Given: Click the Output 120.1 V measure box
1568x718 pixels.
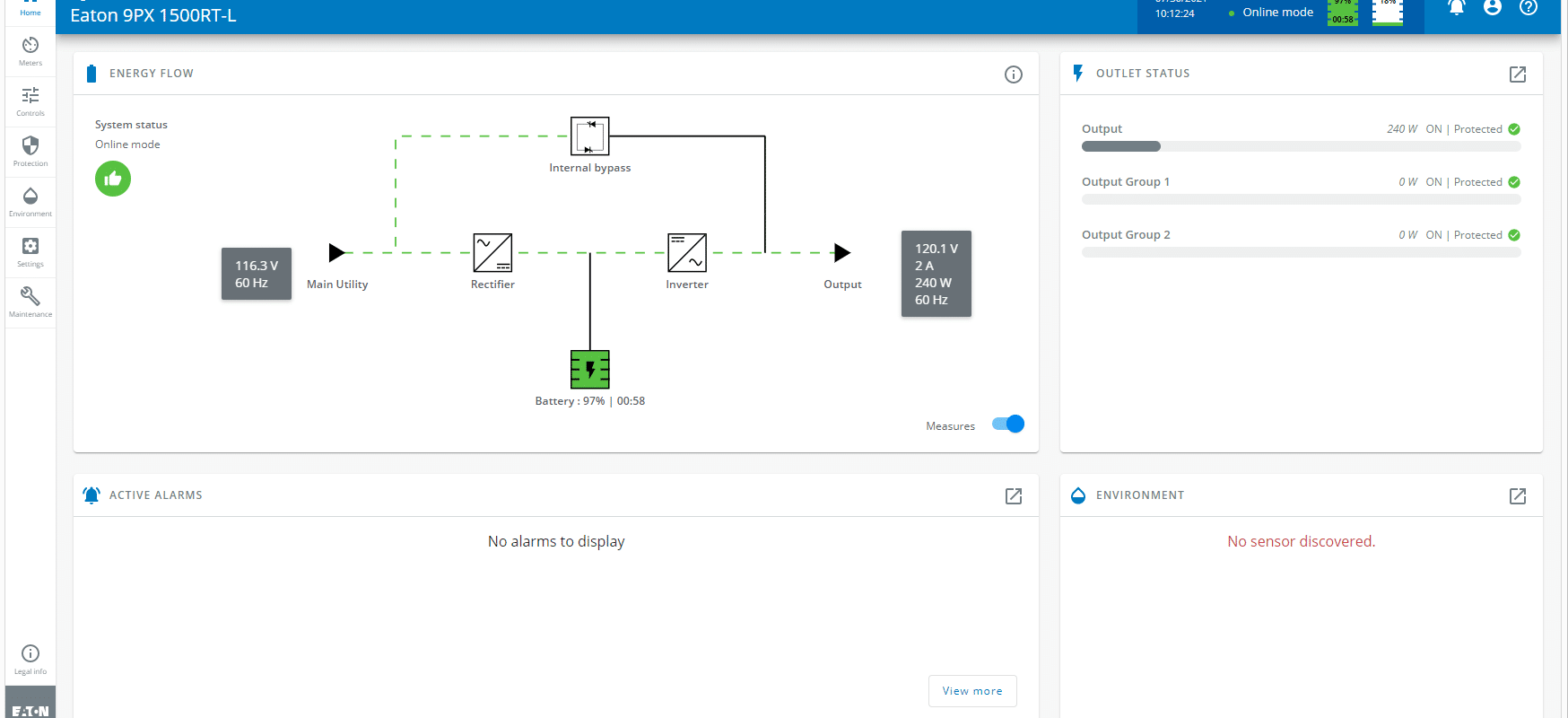Looking at the screenshot, I should click(x=936, y=274).
